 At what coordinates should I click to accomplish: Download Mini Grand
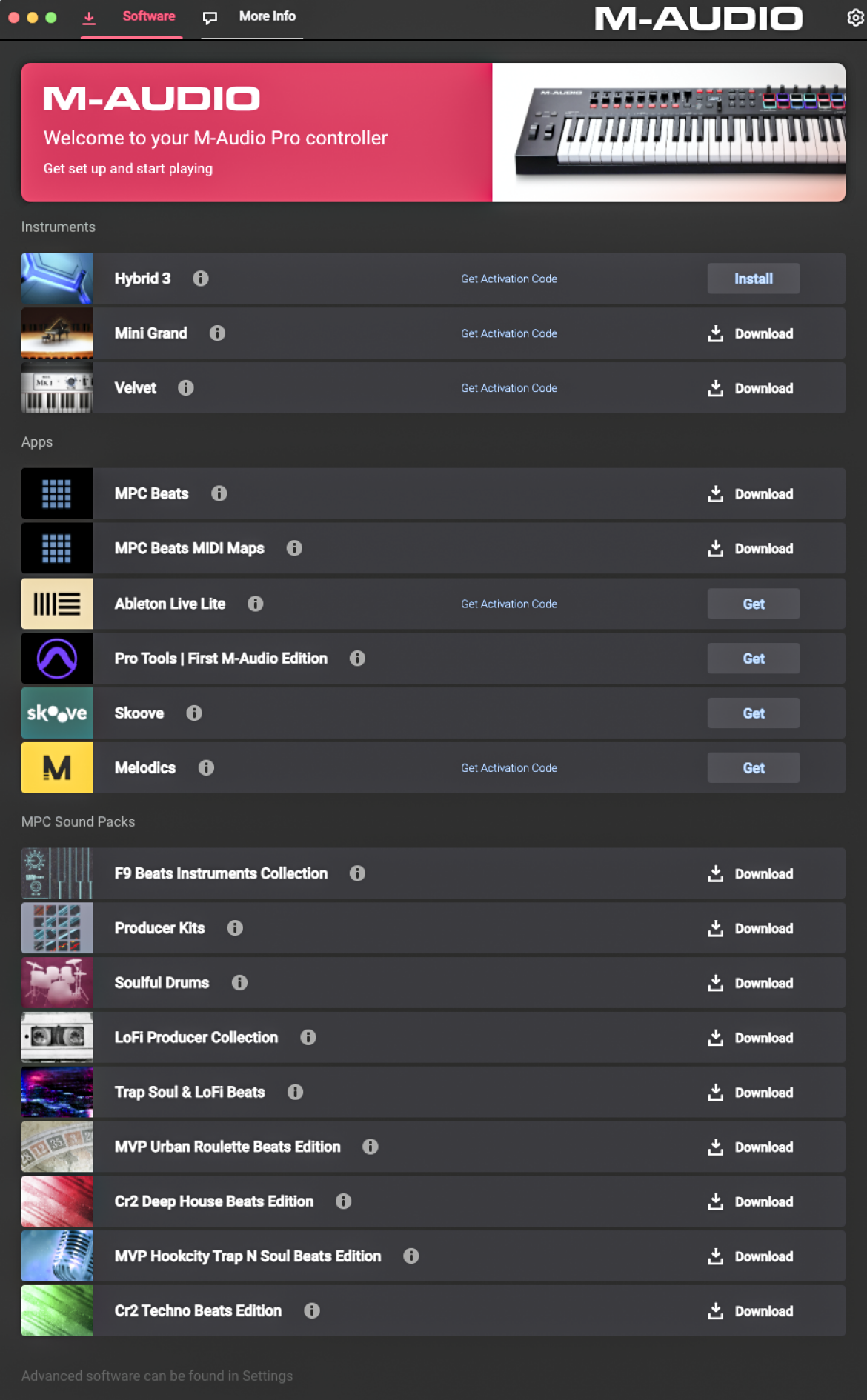[751, 334]
